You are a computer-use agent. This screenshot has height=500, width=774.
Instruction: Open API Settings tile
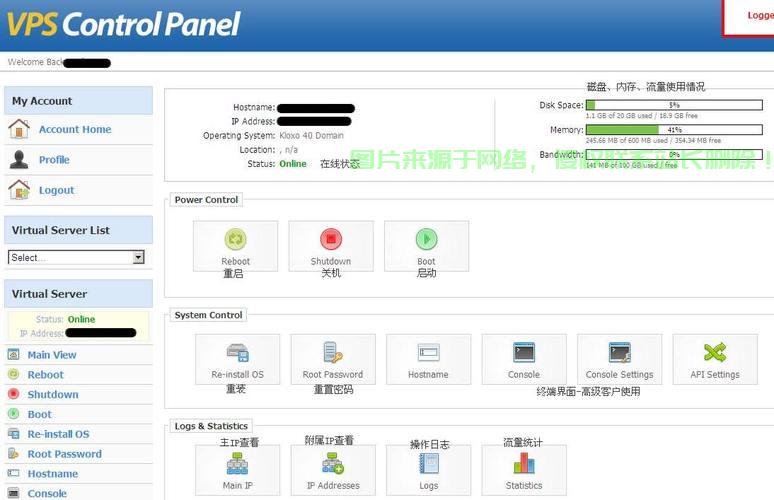click(715, 359)
